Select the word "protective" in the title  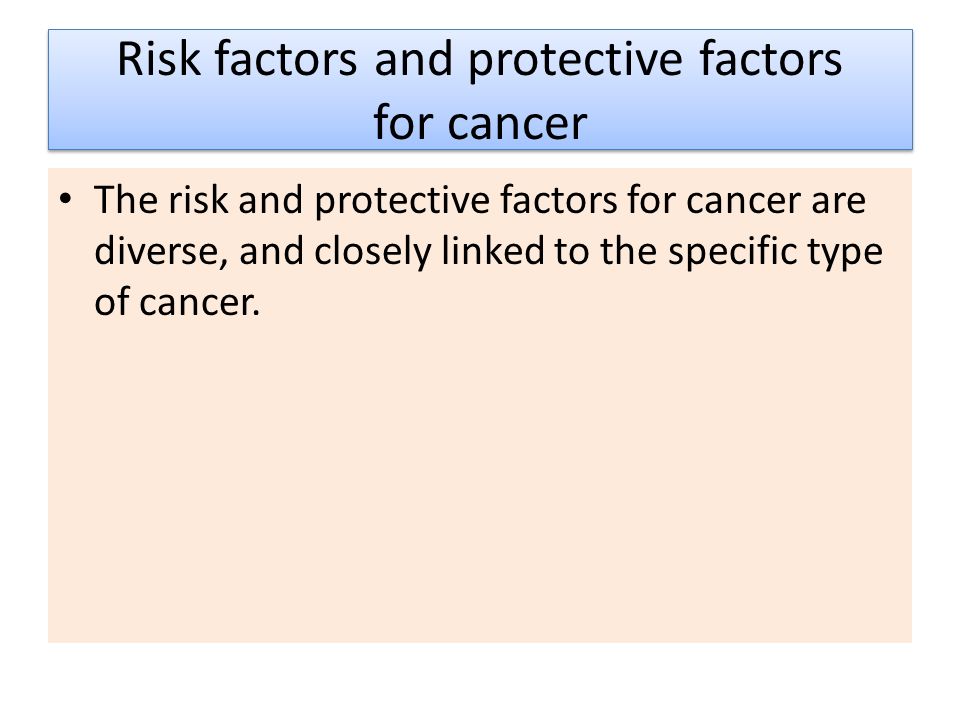point(575,61)
